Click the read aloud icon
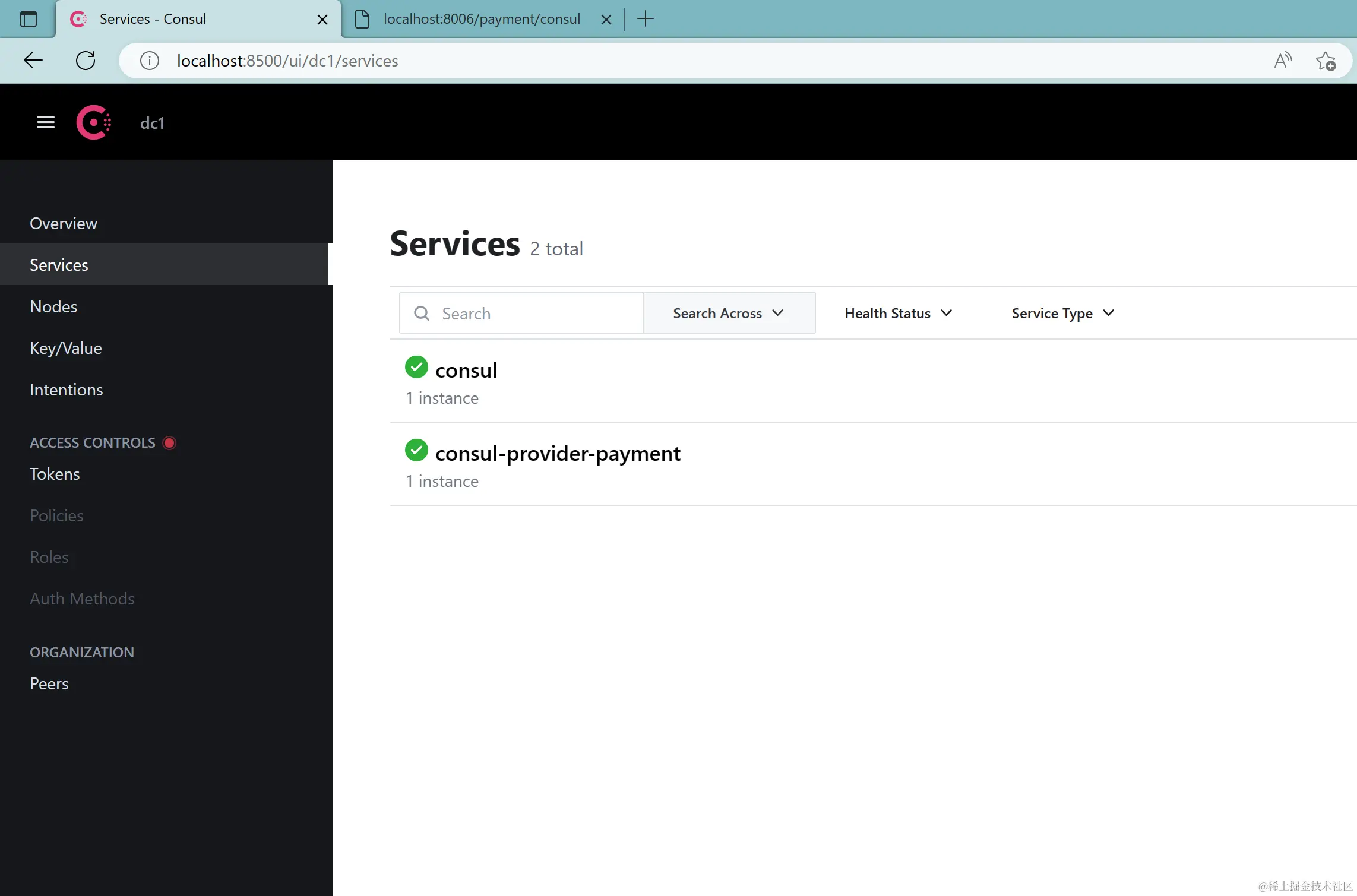The width and height of the screenshot is (1357, 896). 1283,61
